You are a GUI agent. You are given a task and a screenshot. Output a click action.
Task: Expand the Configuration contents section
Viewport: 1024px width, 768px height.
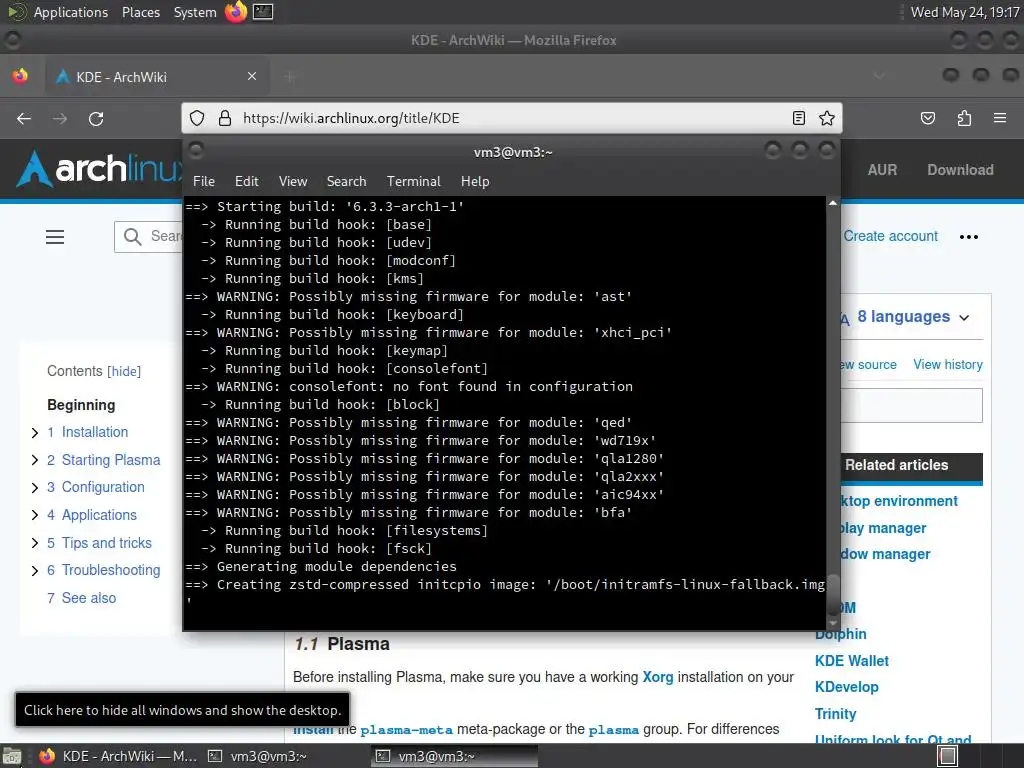point(35,487)
